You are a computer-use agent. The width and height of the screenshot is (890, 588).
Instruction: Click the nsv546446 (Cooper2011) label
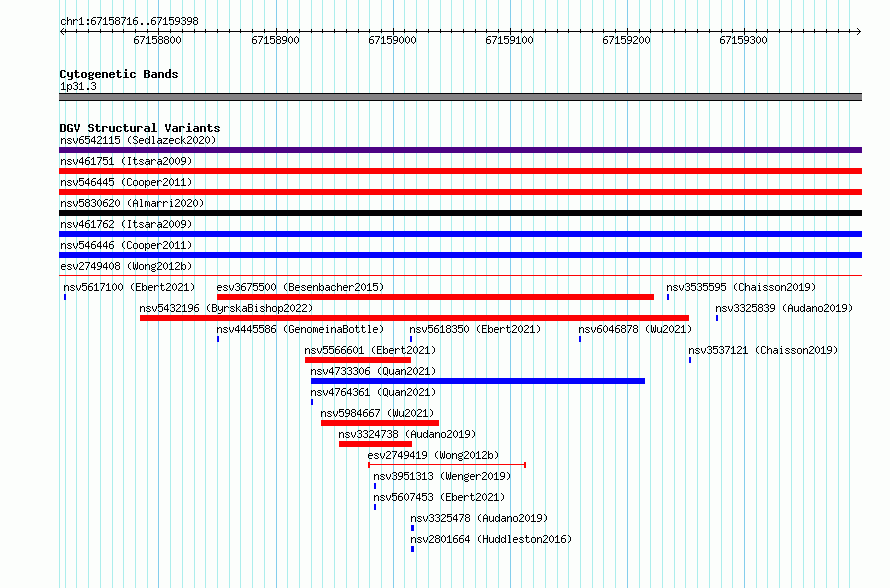point(126,245)
